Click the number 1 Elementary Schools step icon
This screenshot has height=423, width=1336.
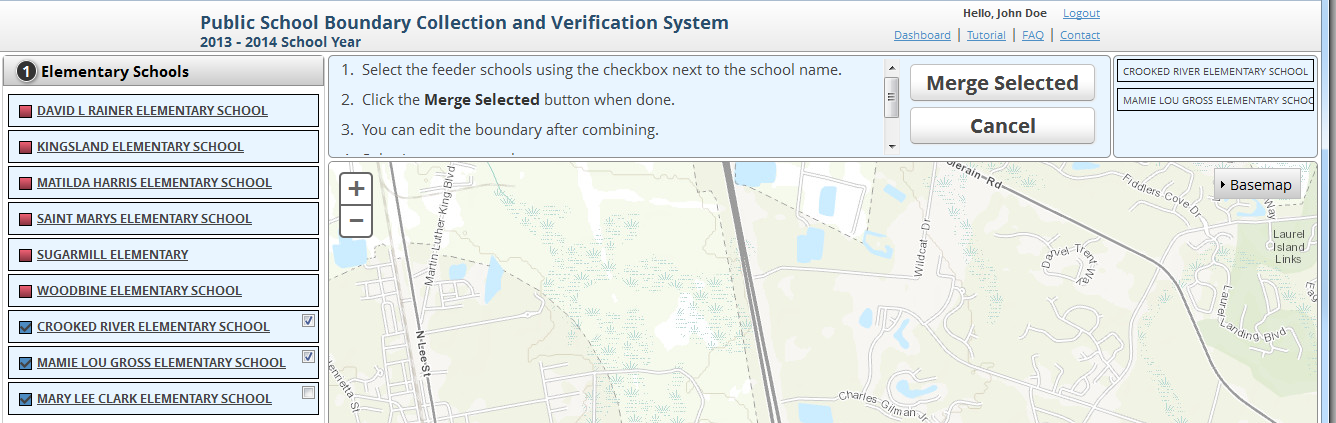(27, 71)
